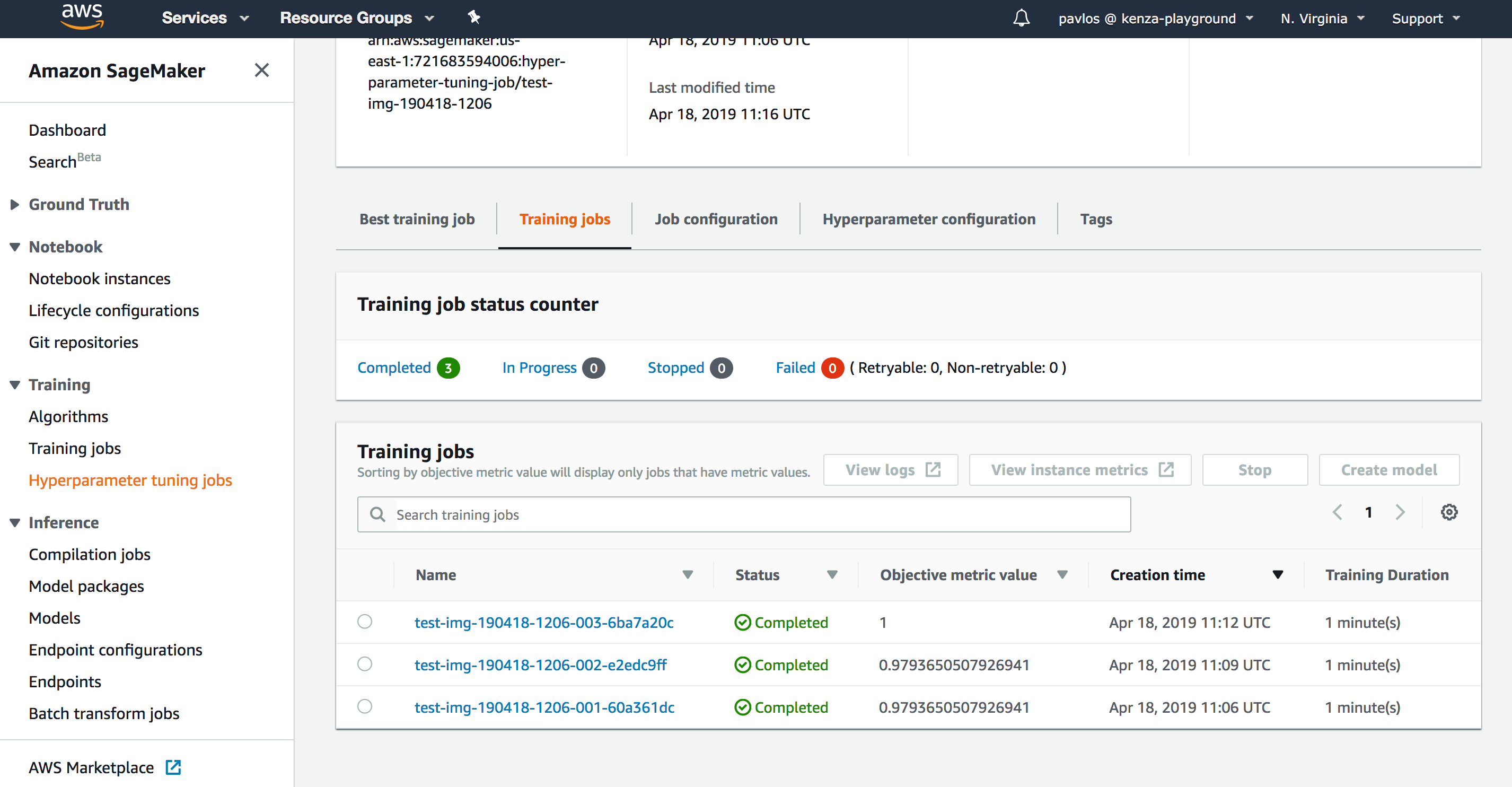This screenshot has height=787, width=1512.
Task: Open the Tags tab
Action: click(1096, 219)
